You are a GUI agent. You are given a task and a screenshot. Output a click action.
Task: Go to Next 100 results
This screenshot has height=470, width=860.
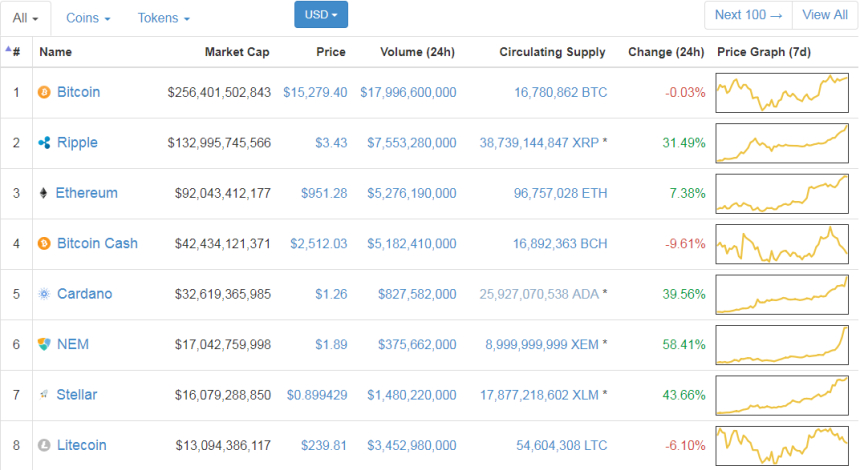(x=748, y=15)
